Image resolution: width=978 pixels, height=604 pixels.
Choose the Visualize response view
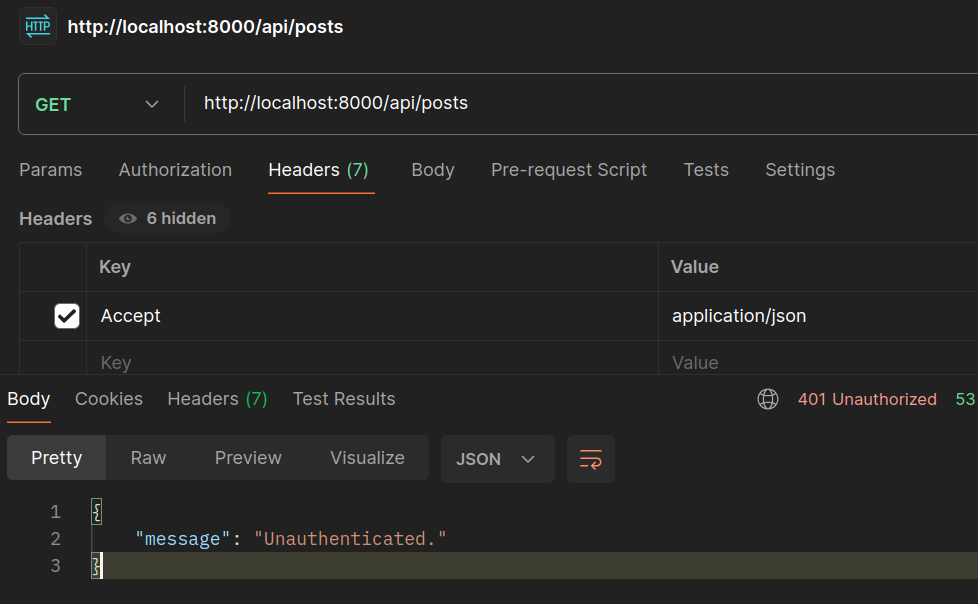click(367, 458)
